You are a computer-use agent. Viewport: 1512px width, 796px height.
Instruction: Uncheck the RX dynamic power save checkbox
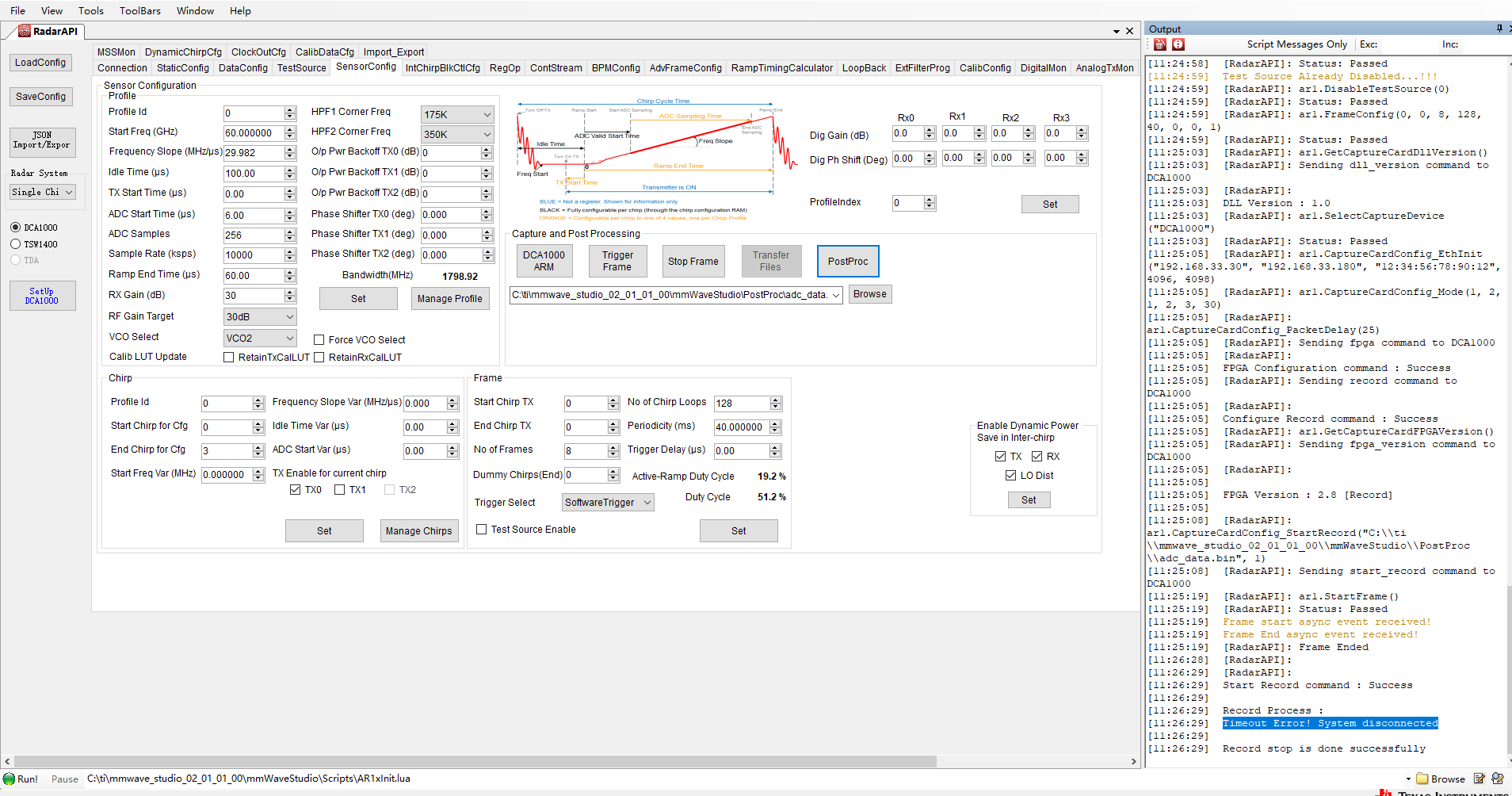1037,457
